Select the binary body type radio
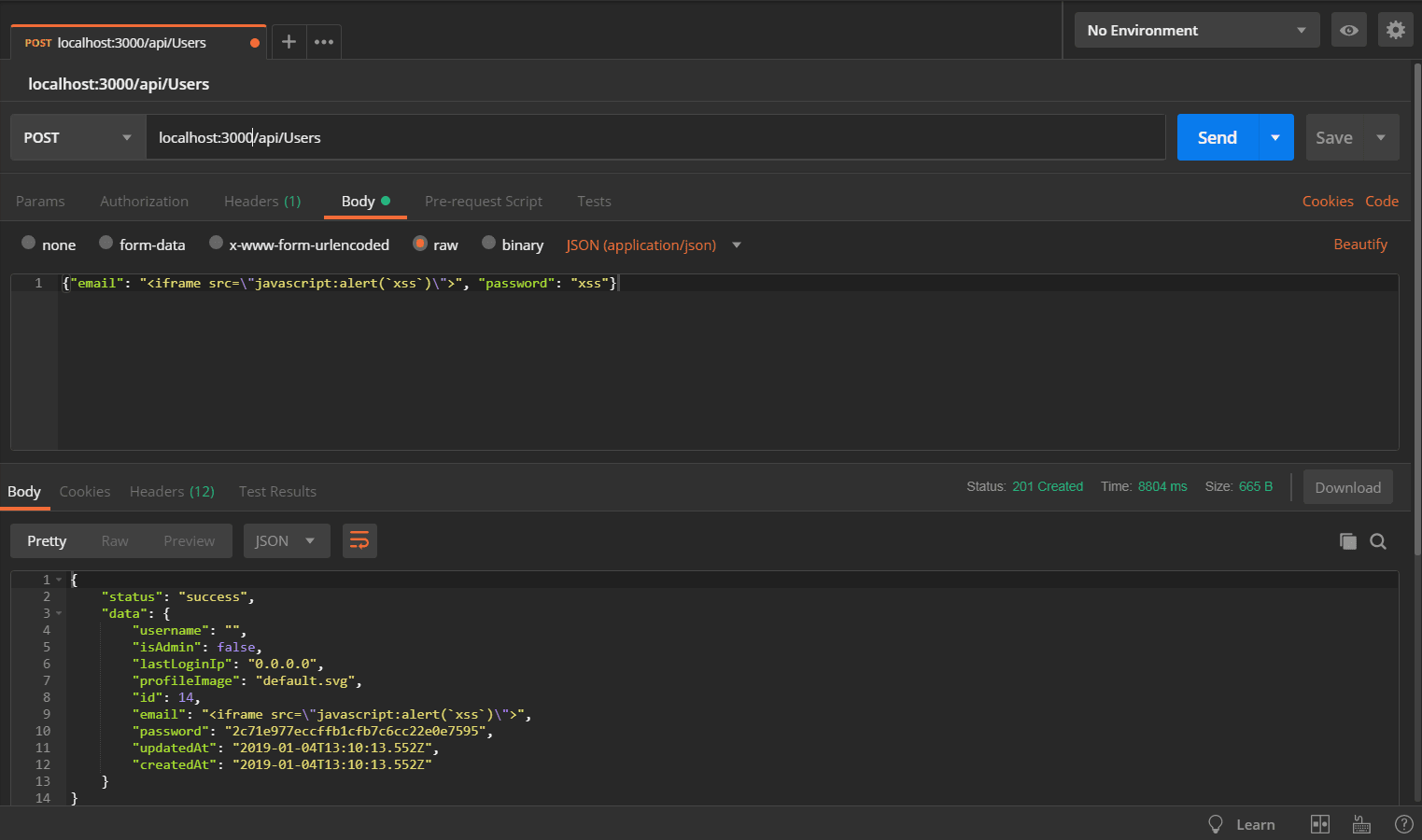1422x840 pixels. (488, 243)
